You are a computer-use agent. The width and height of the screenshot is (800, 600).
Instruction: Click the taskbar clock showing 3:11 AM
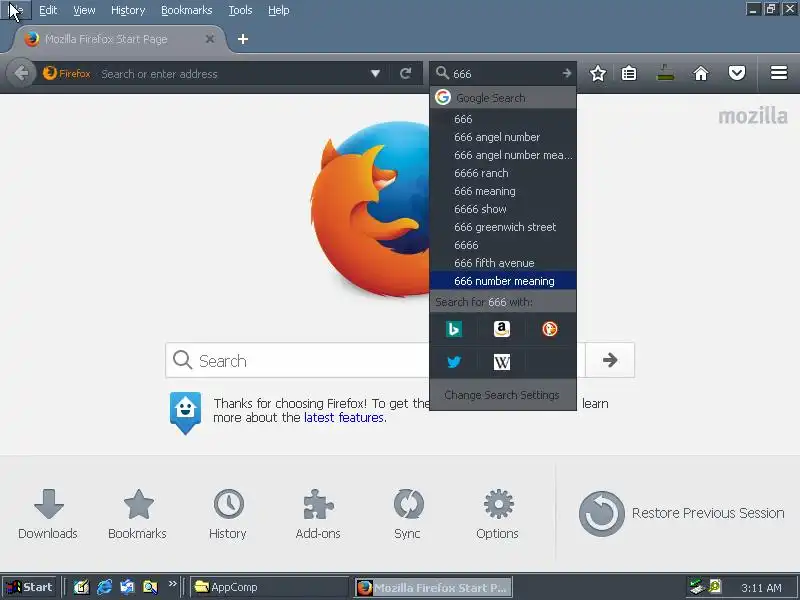coord(761,588)
